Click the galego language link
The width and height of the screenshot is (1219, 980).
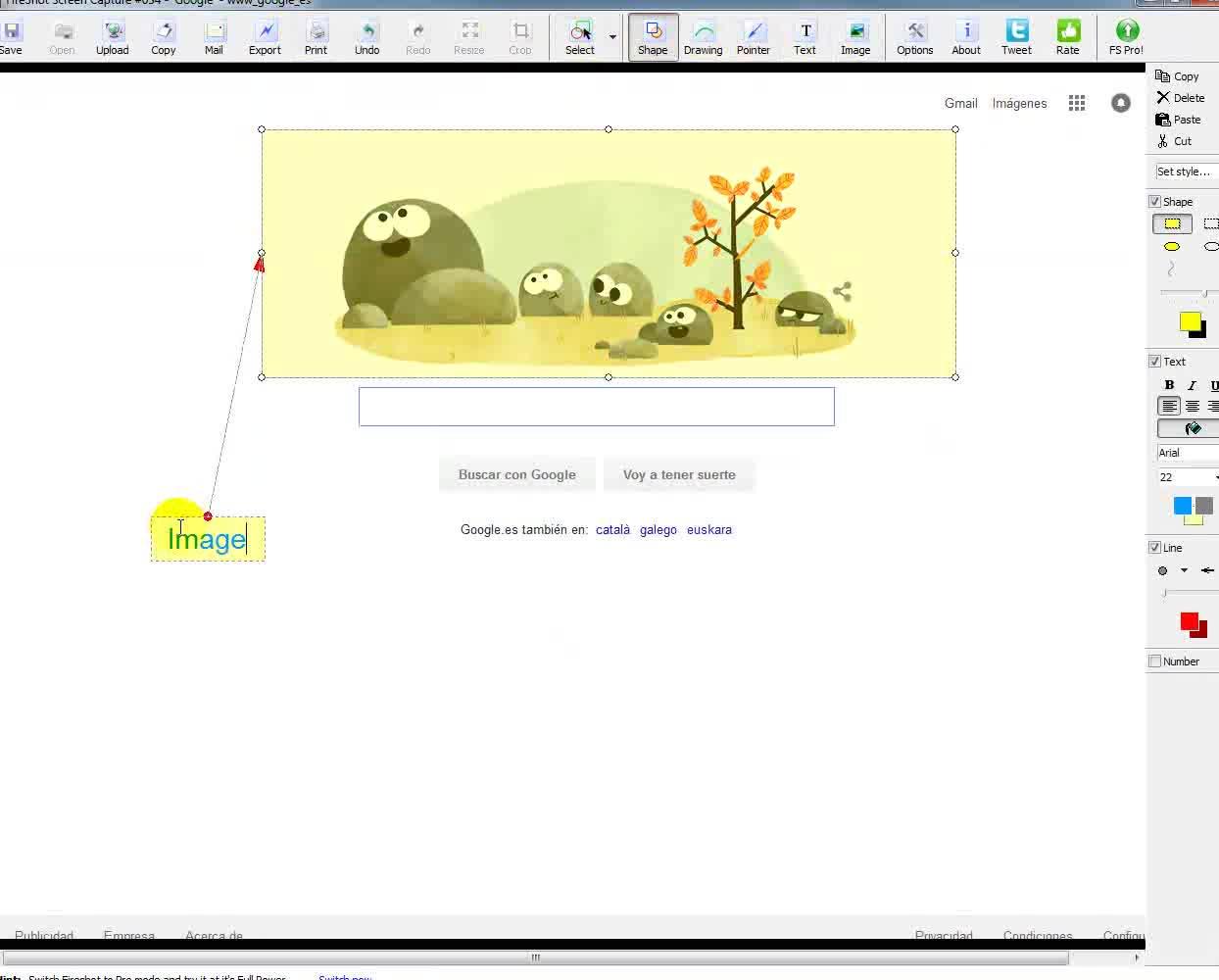click(658, 529)
